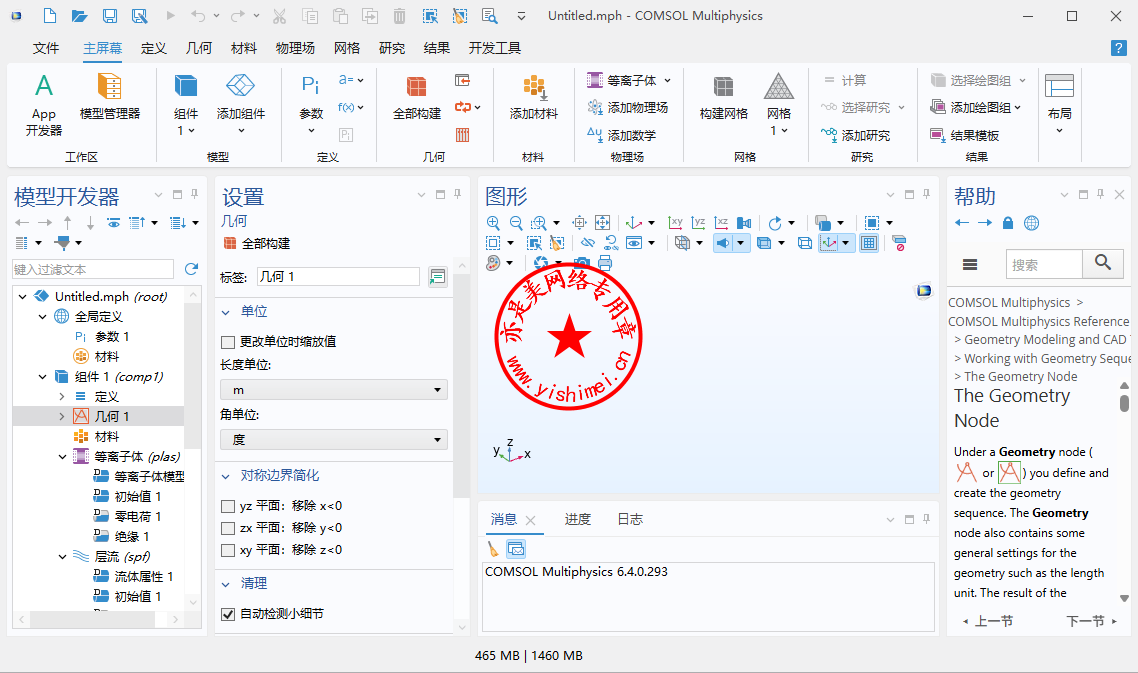
Task: Check the yz 平面: 移除 x<0 option
Action: pos(228,506)
